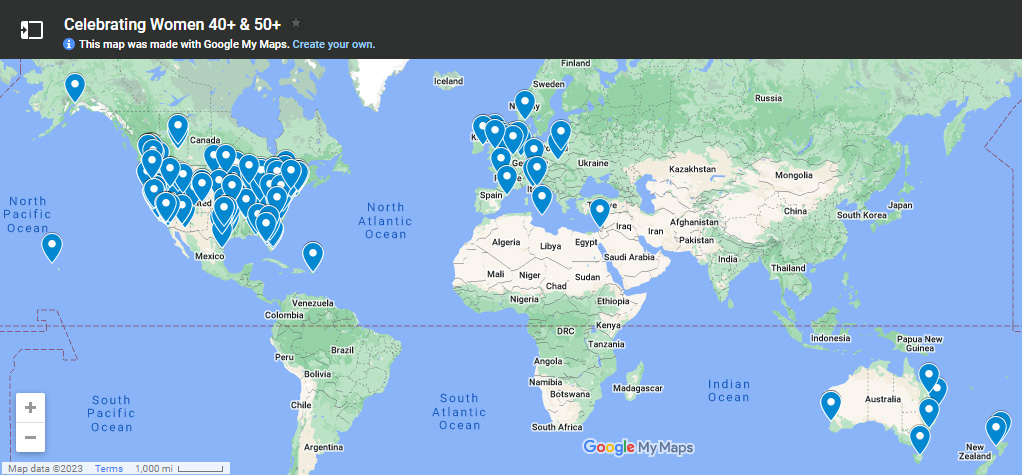The image size is (1022, 475).
Task: Click the 'Indonesia' label
Action: pos(830,338)
